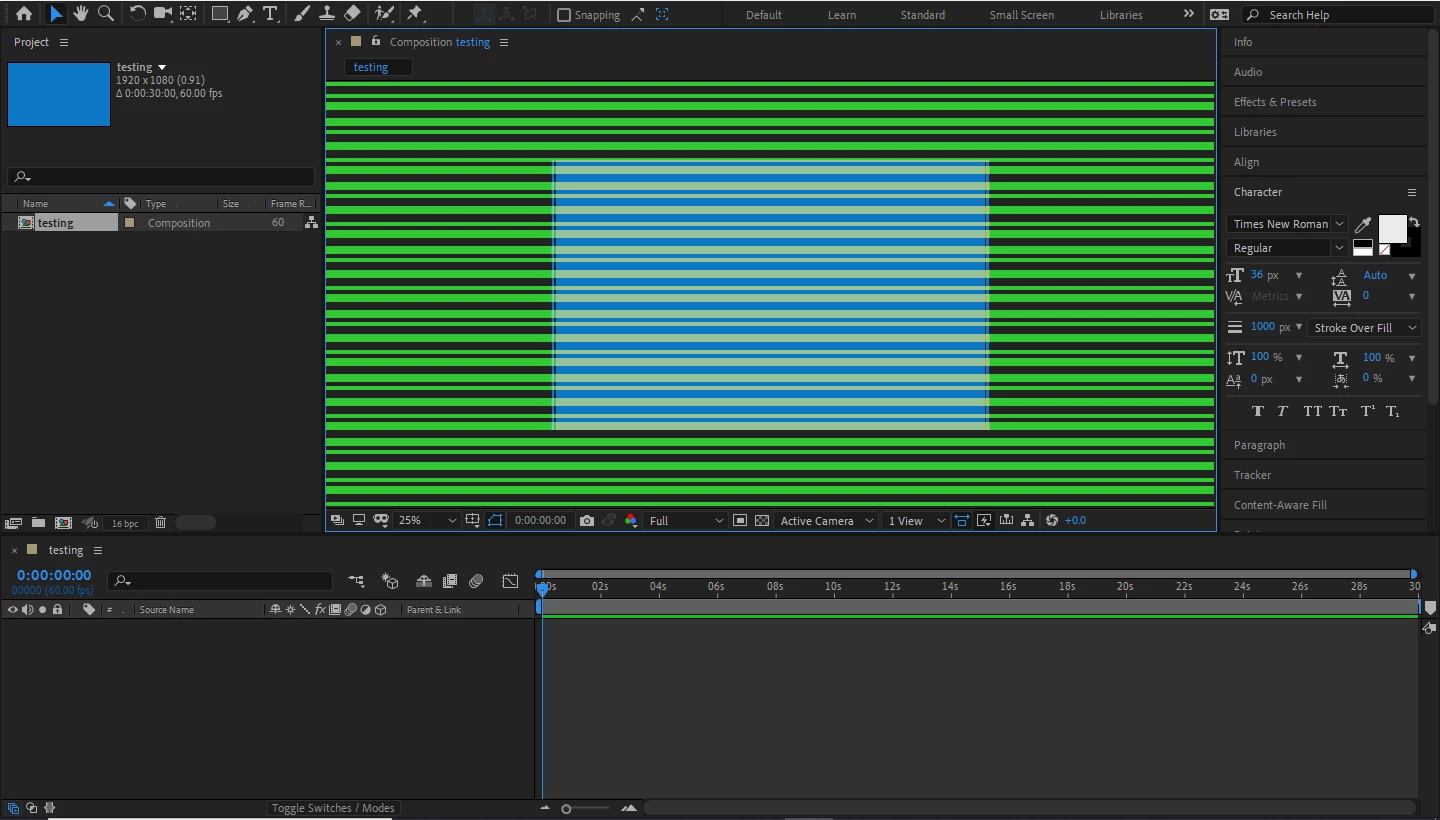This screenshot has height=820, width=1440.
Task: Toggle Faux Bold text style
Action: tap(1258, 411)
